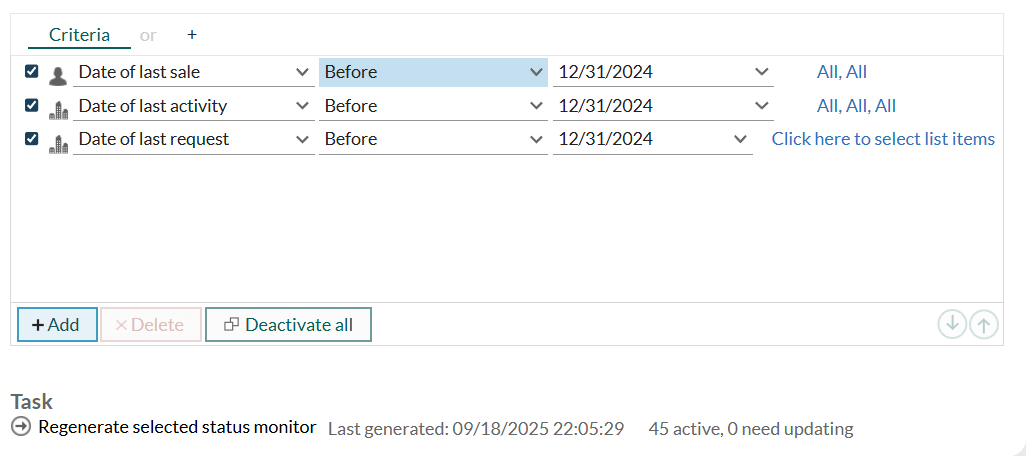Screen dimensions: 1026x456
Task: Click the plus icon next to the or tab
Action: coord(192,35)
